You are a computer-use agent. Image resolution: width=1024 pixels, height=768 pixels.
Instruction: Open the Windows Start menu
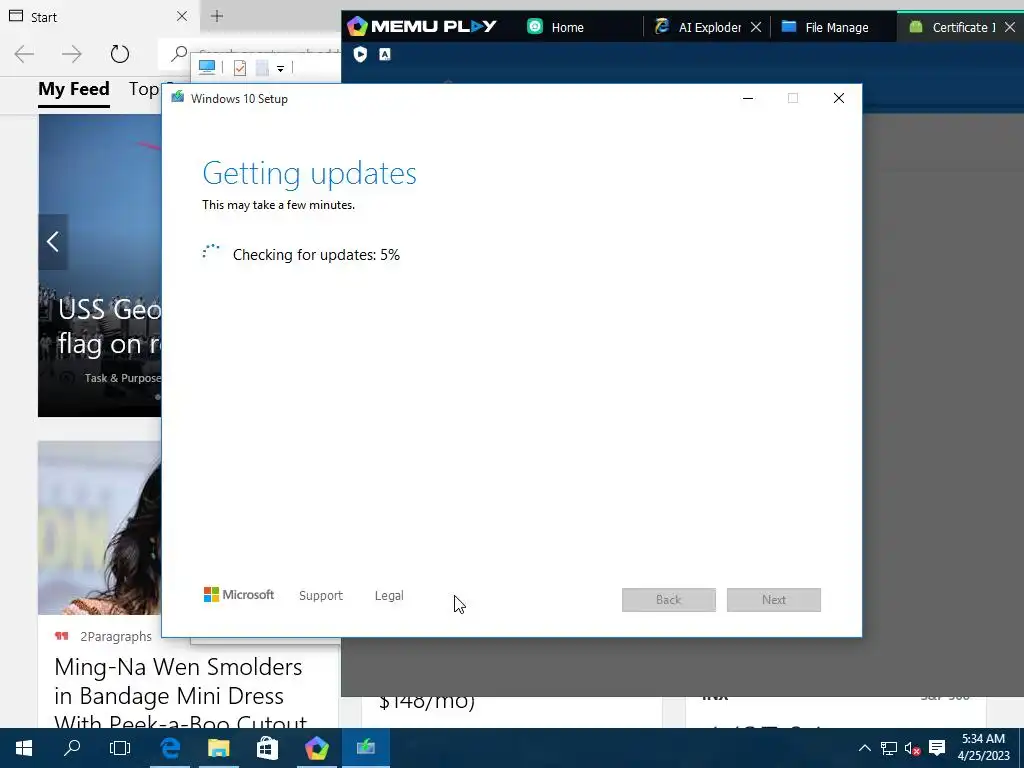(24, 748)
